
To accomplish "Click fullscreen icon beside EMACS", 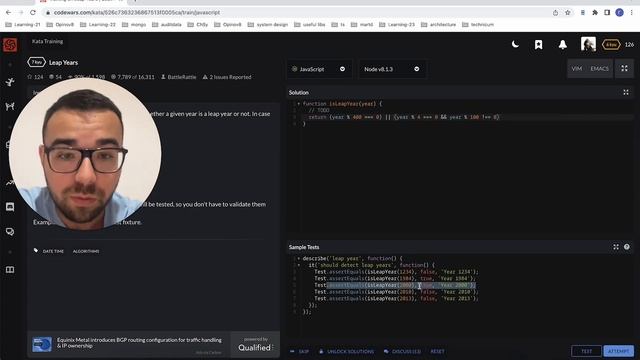I will pos(624,69).
